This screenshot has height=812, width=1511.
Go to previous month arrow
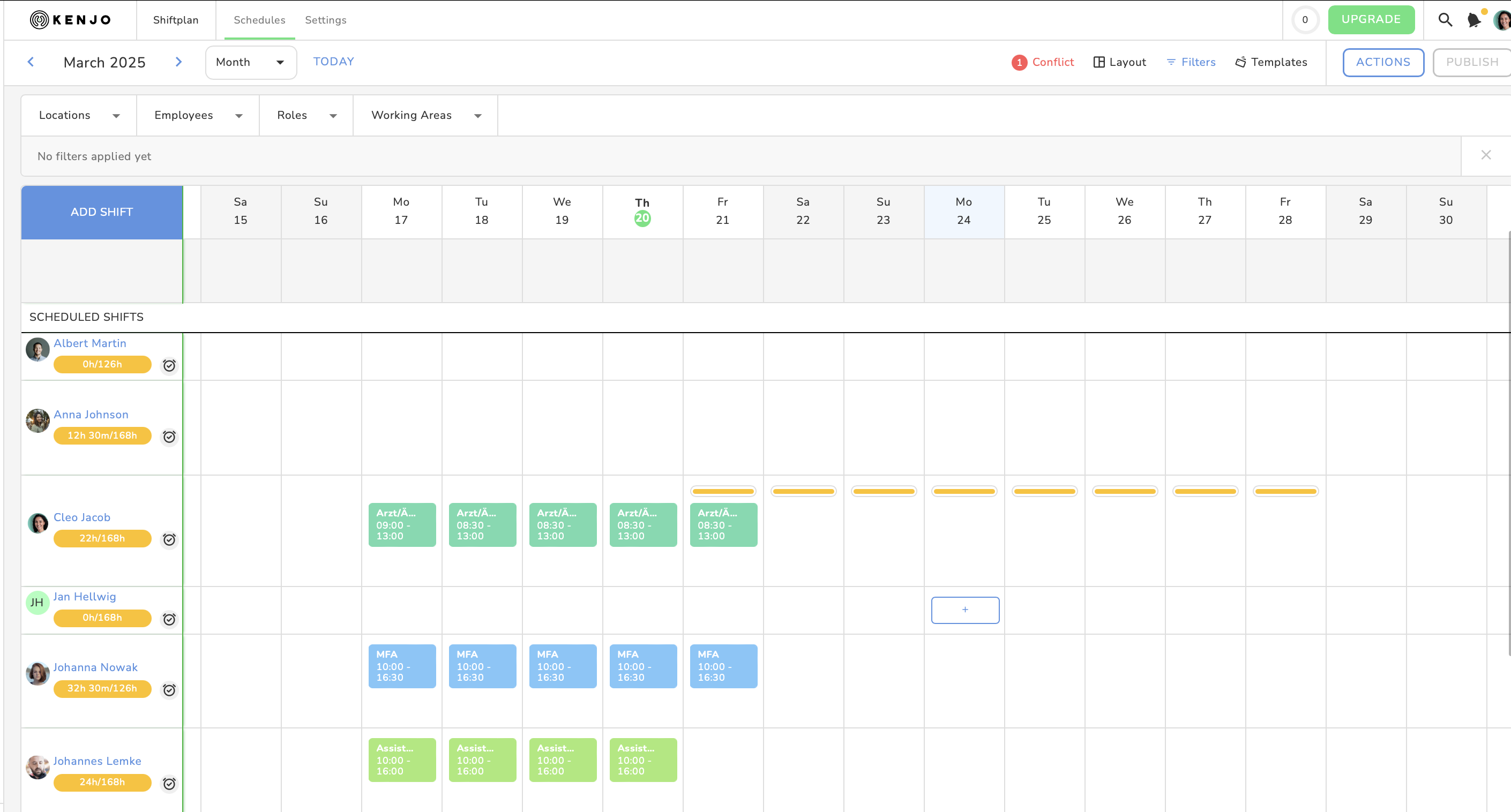31,62
